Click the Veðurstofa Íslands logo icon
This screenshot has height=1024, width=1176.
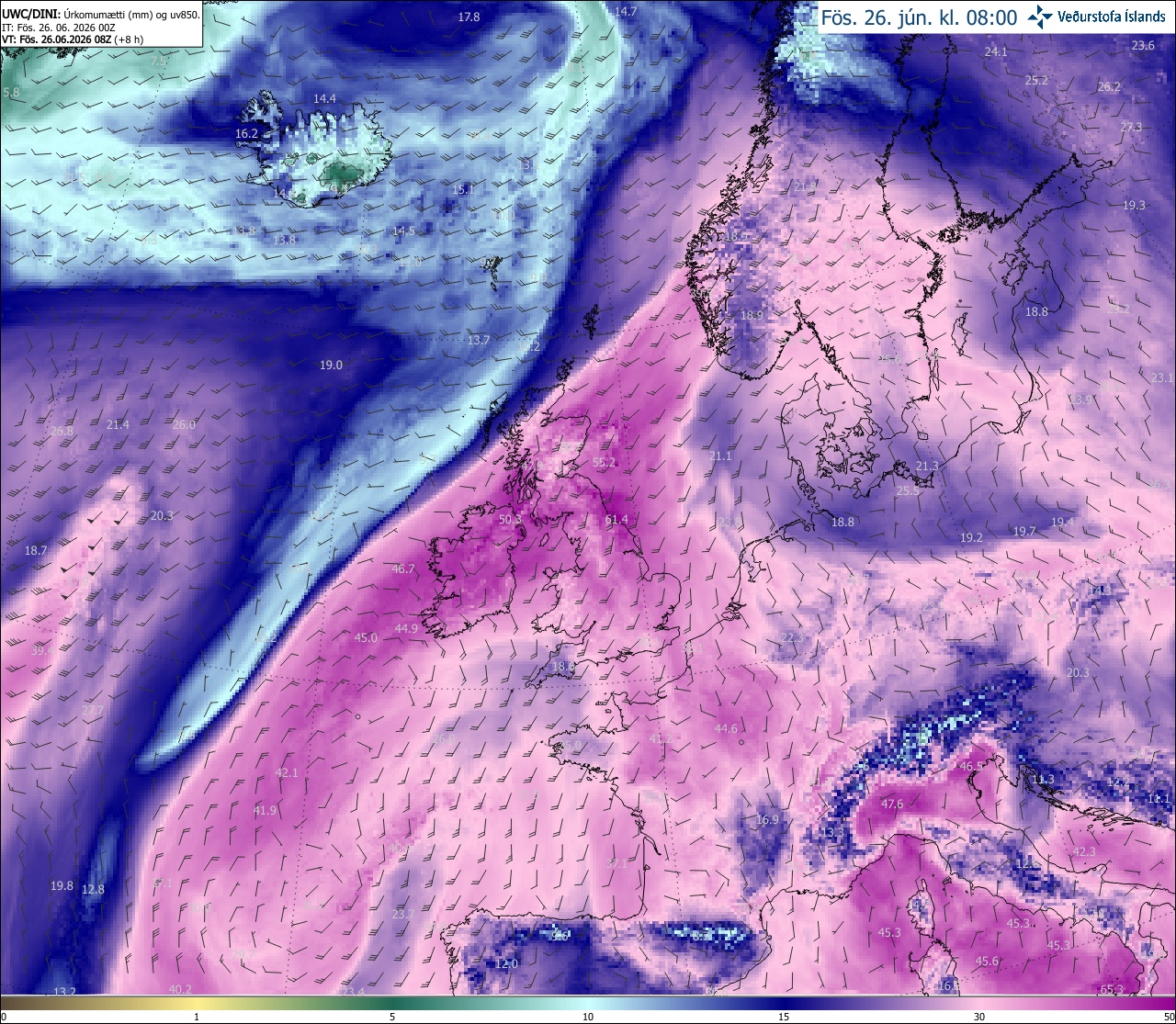point(1040,16)
